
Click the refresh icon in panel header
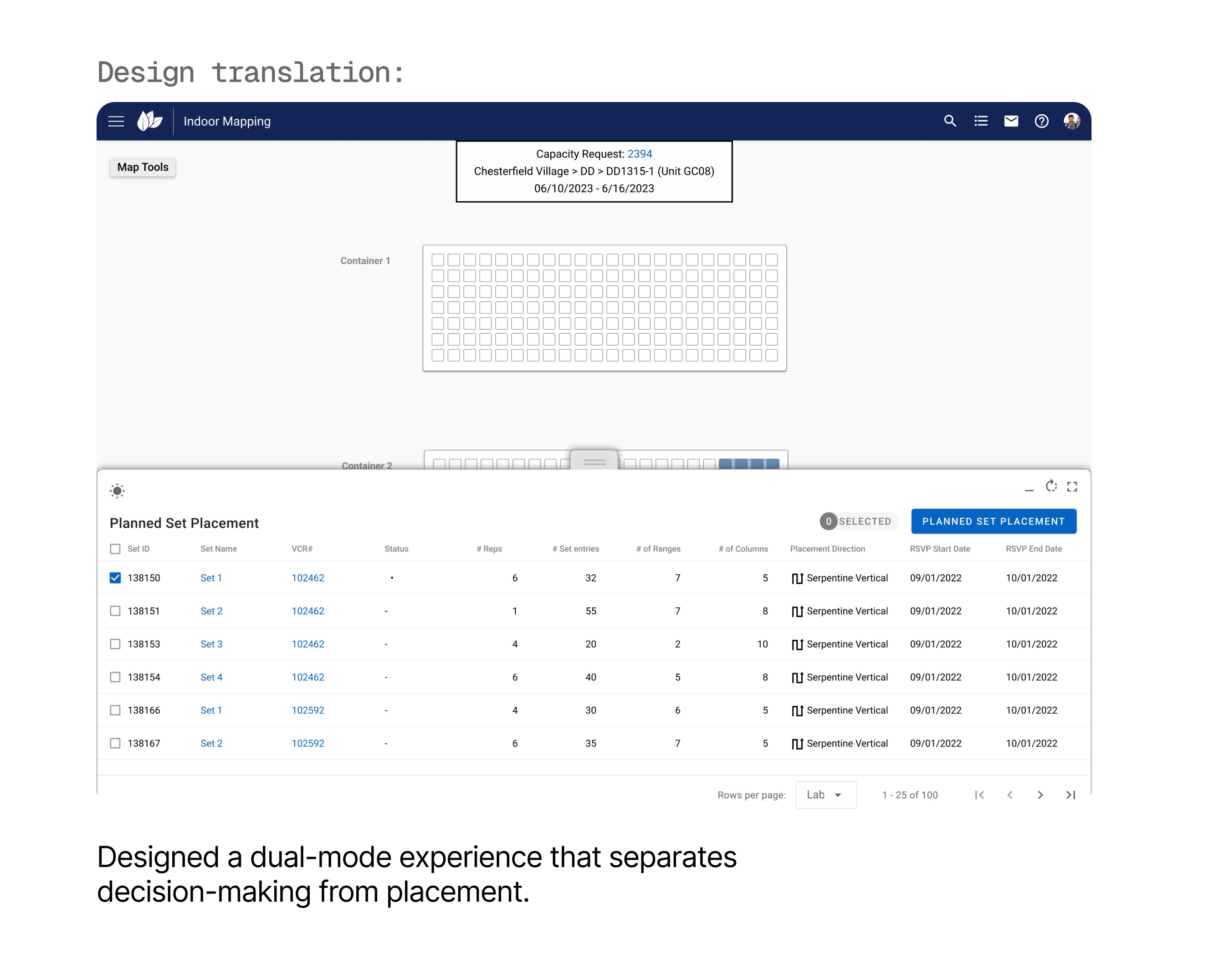coord(1051,486)
